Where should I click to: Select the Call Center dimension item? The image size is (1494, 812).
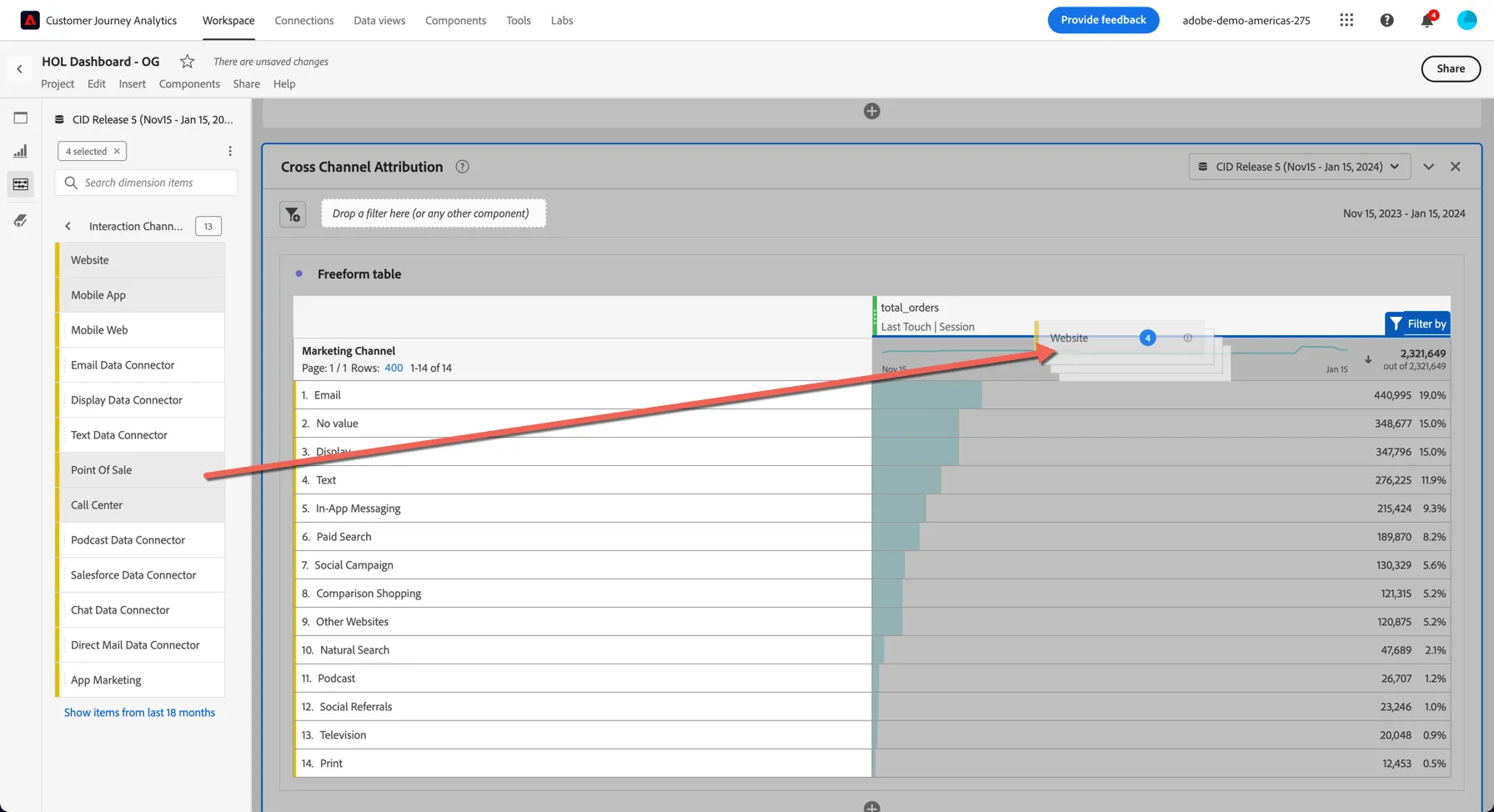pos(140,505)
